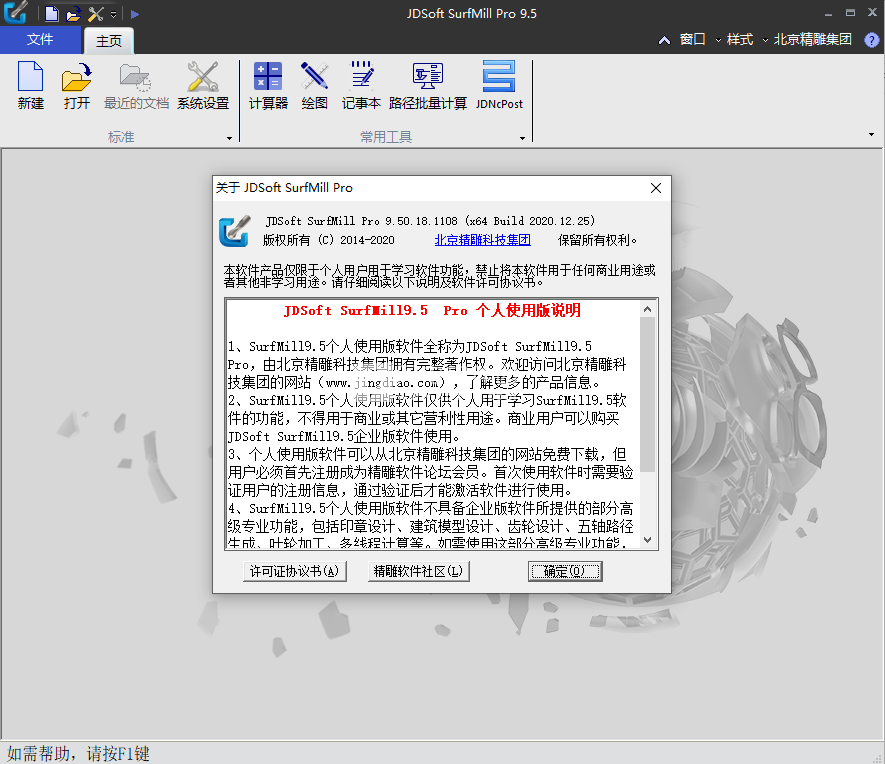Click the license text scrollbar up arrow

(647, 309)
